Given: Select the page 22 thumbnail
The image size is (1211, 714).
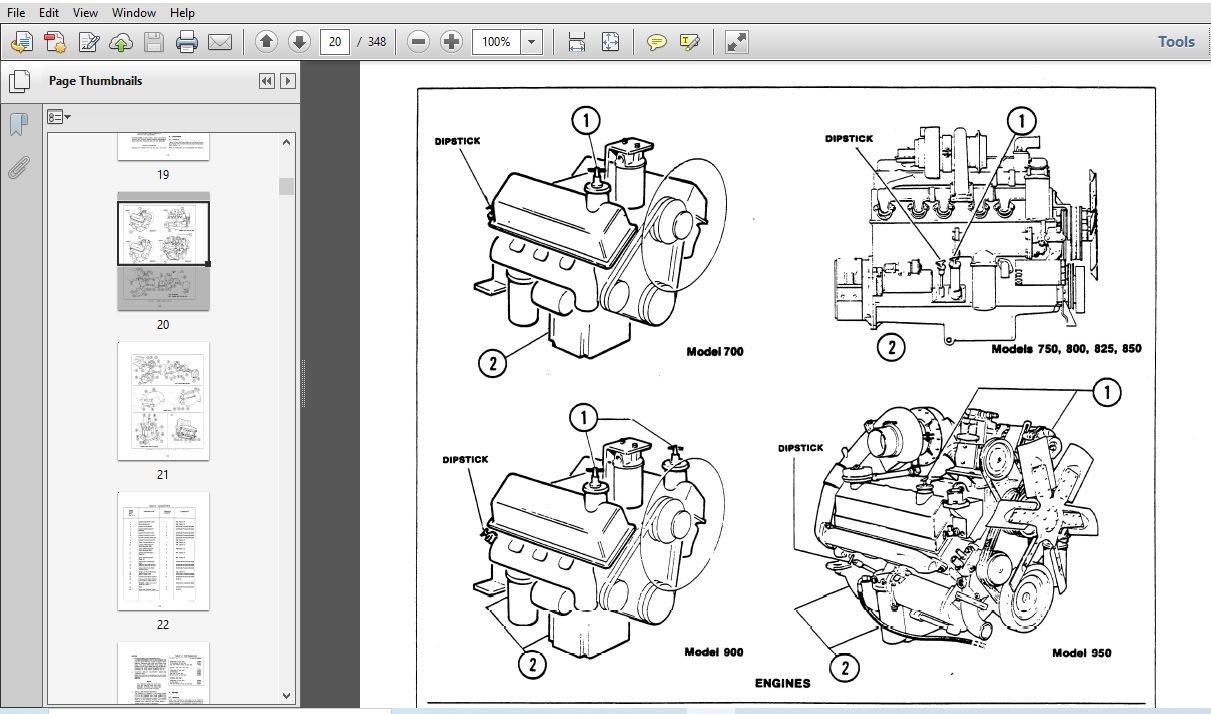Looking at the screenshot, I should 164,551.
